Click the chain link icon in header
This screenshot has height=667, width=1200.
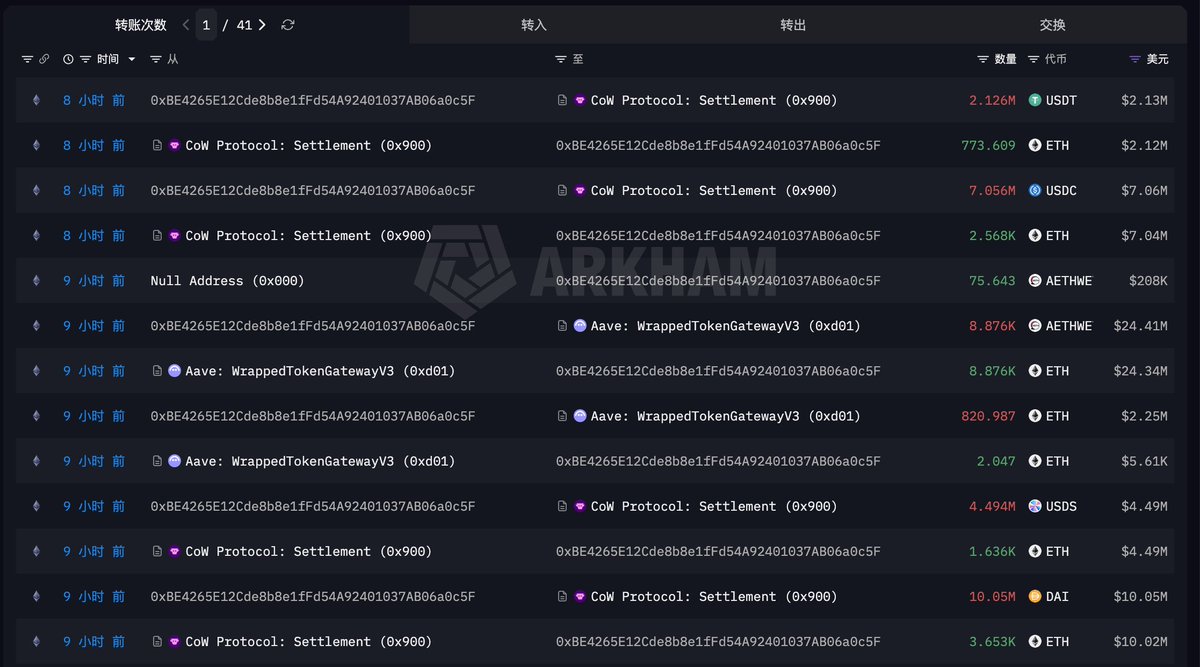point(44,59)
